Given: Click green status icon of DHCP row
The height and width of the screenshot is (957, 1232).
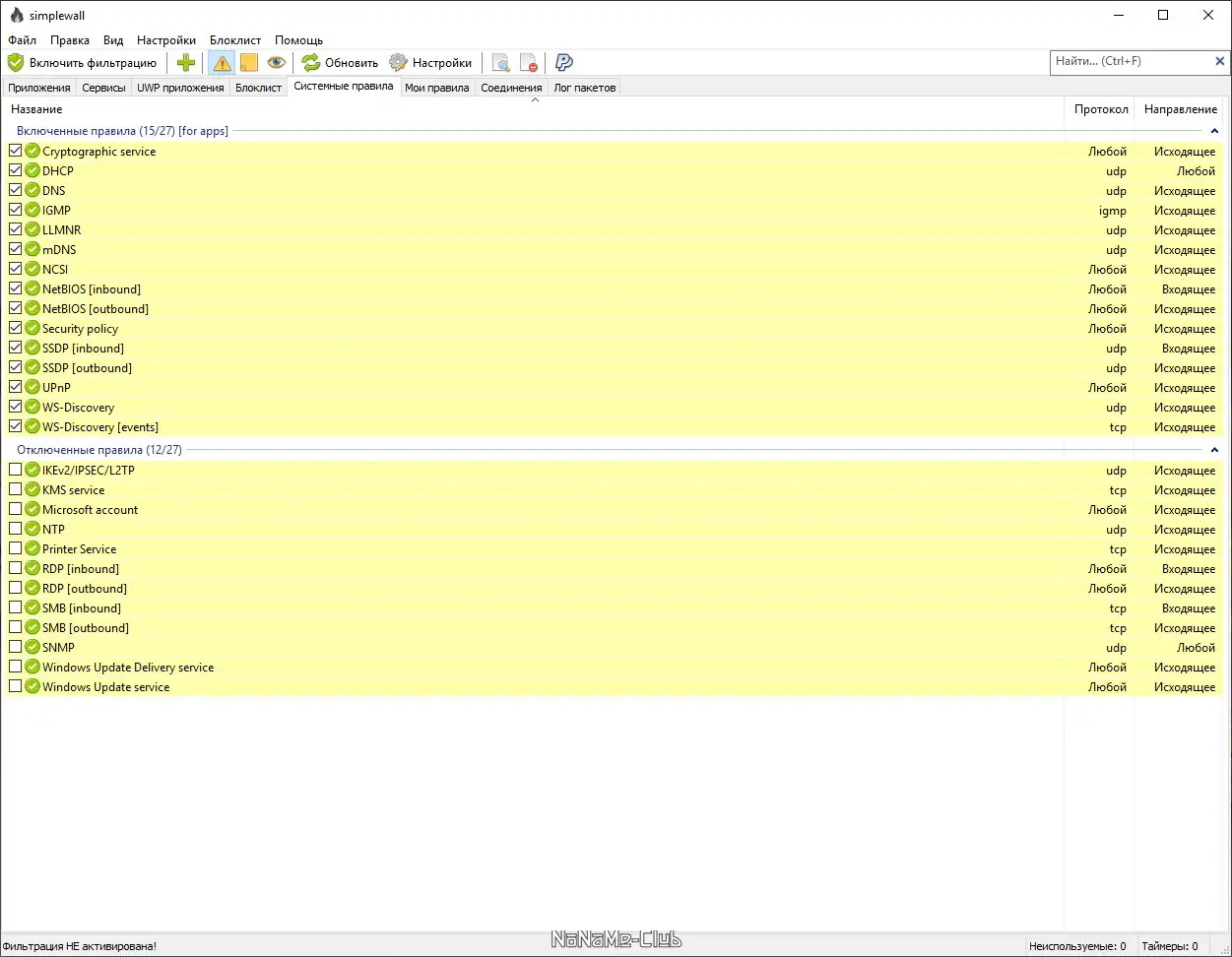Looking at the screenshot, I should point(32,171).
